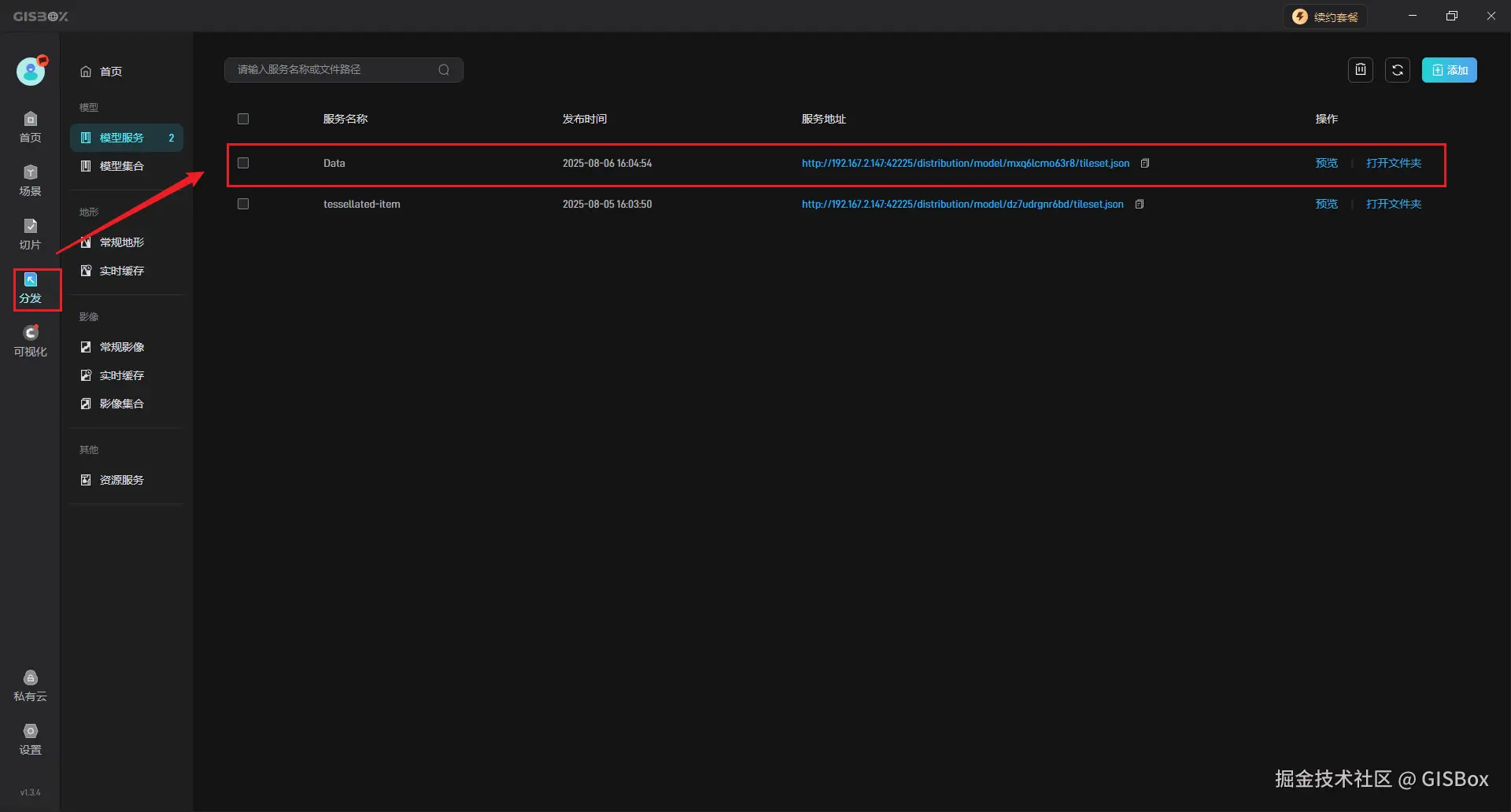Screen dimensions: 1511x812
Task: Open the 场景 section
Action: [x=30, y=180]
